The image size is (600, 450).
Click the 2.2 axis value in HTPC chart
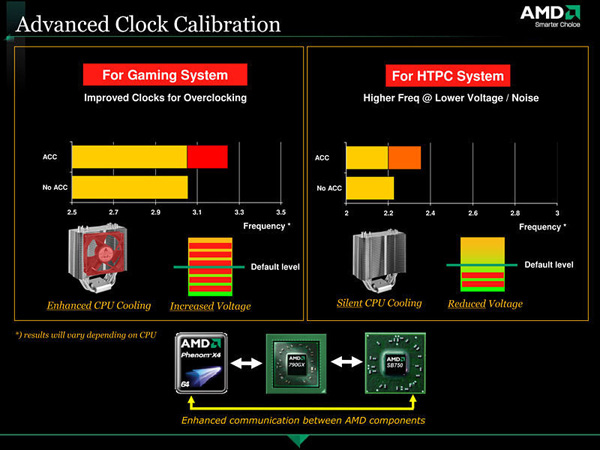tap(388, 213)
